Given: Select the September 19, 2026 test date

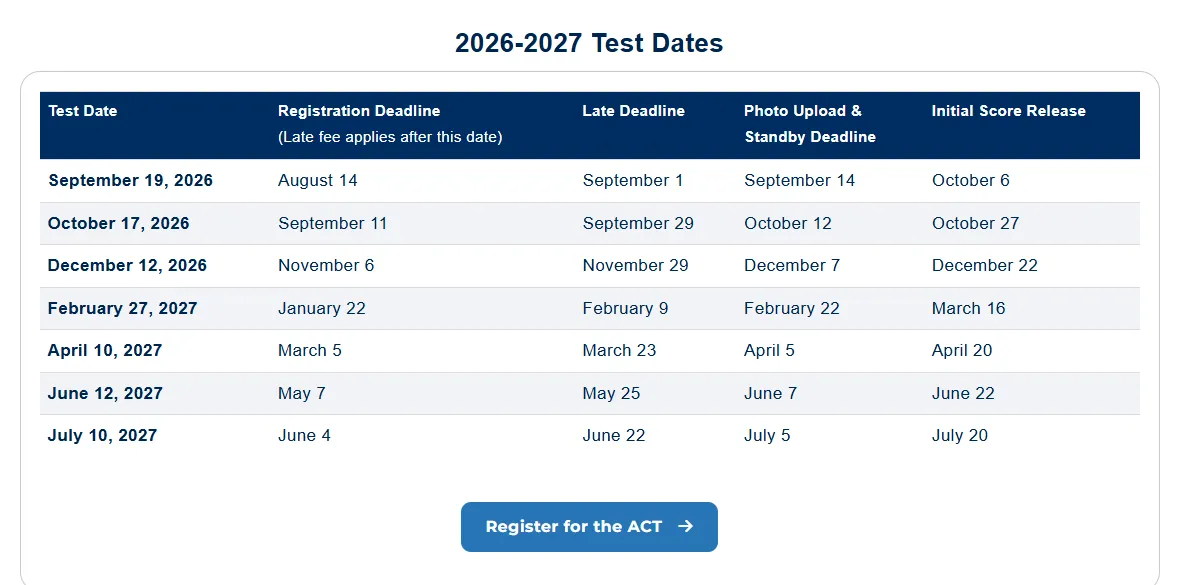Looking at the screenshot, I should pyautogui.click(x=130, y=181).
